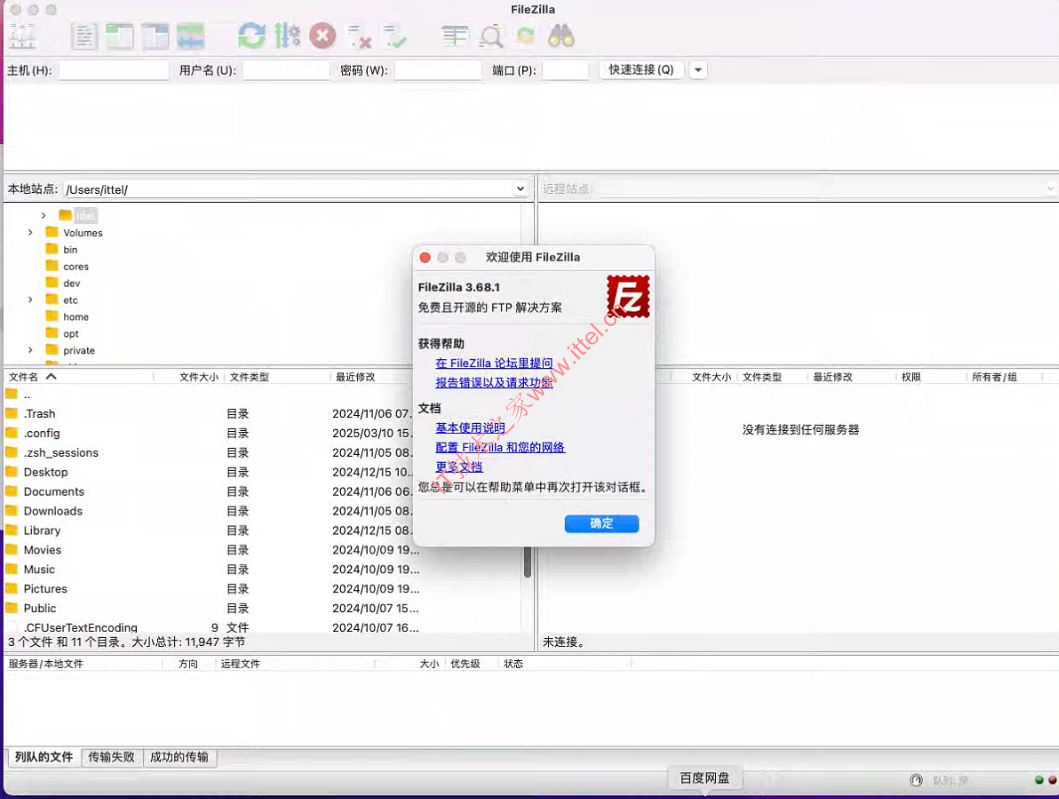1059x799 pixels.
Task: Click the reconnect to last server icon
Action: (x=394, y=36)
